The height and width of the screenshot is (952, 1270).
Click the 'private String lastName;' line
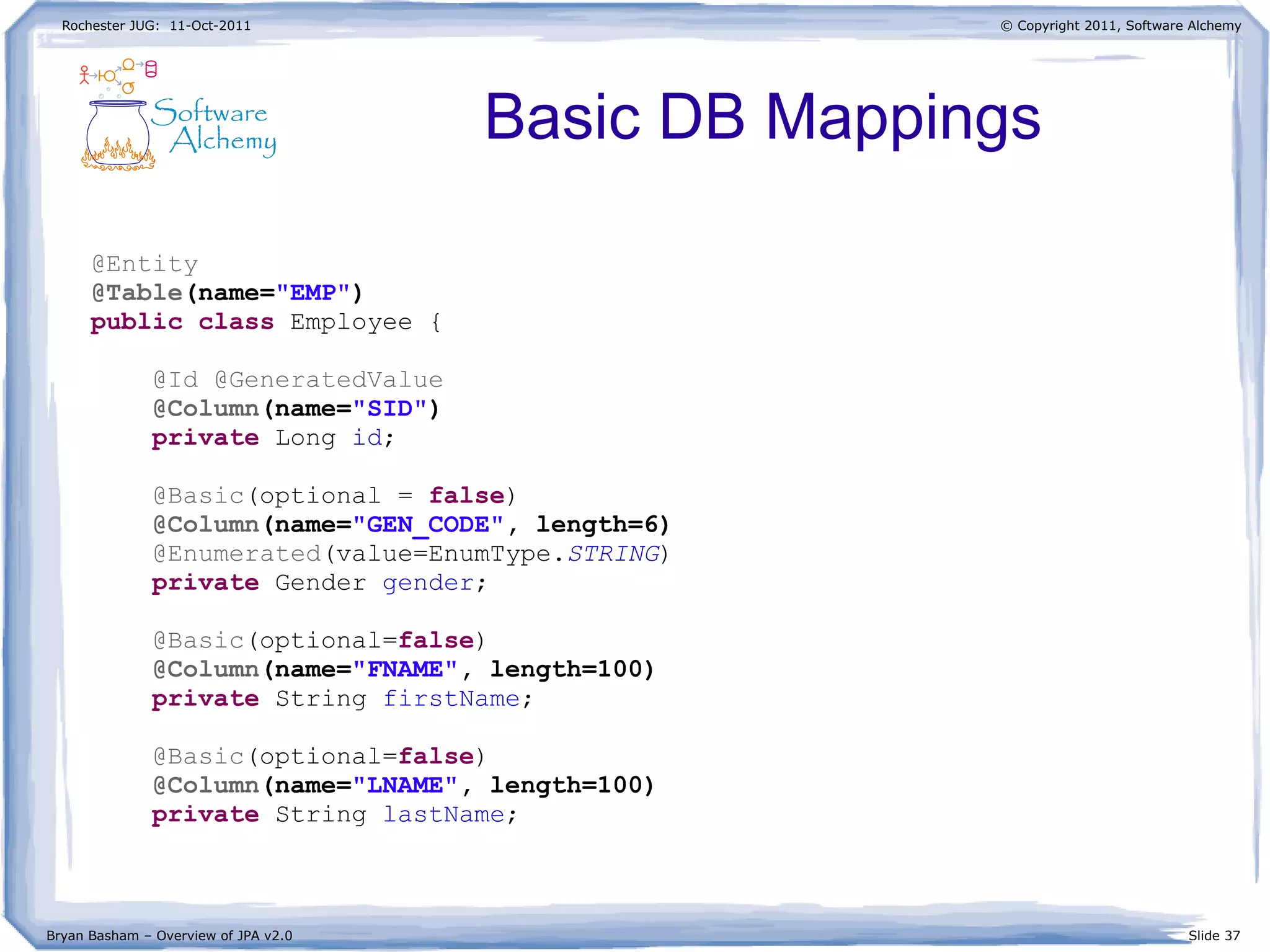(x=334, y=815)
